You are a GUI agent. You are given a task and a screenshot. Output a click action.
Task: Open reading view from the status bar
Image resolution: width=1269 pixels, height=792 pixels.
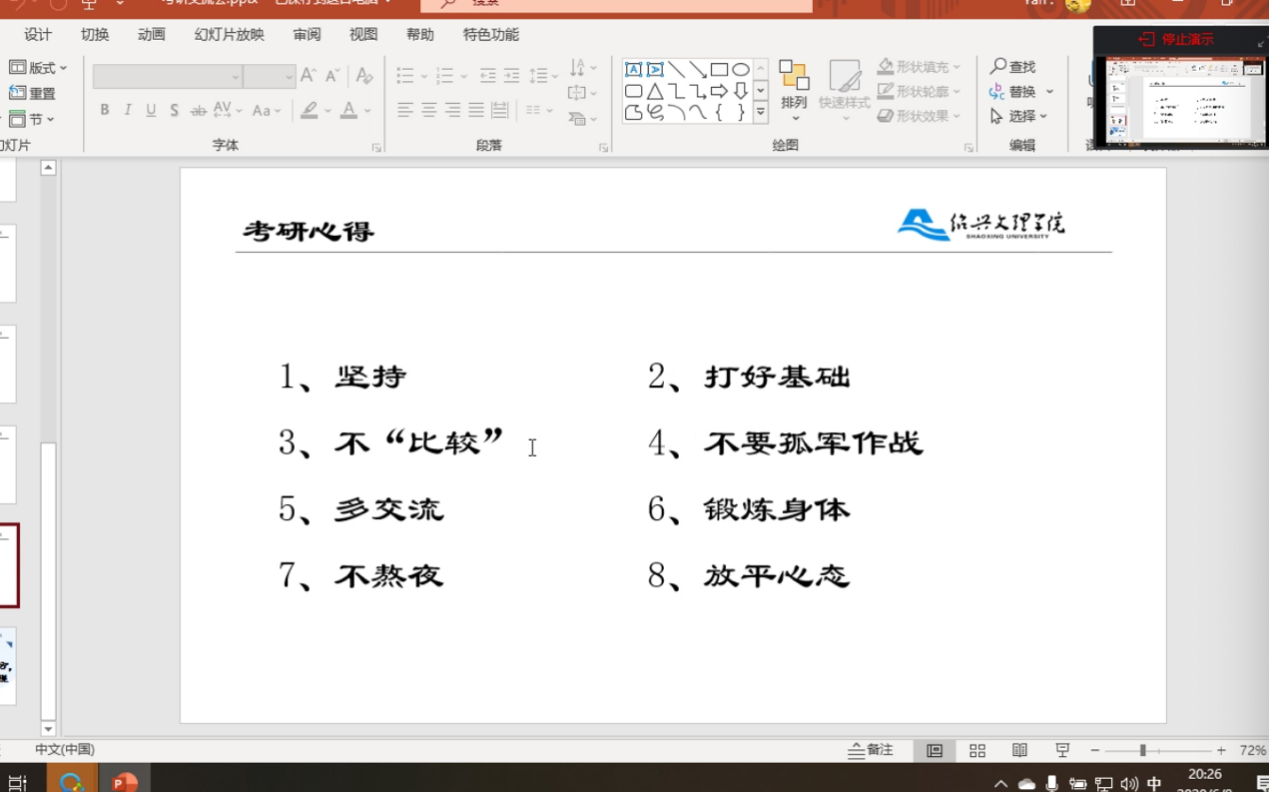tap(1020, 750)
